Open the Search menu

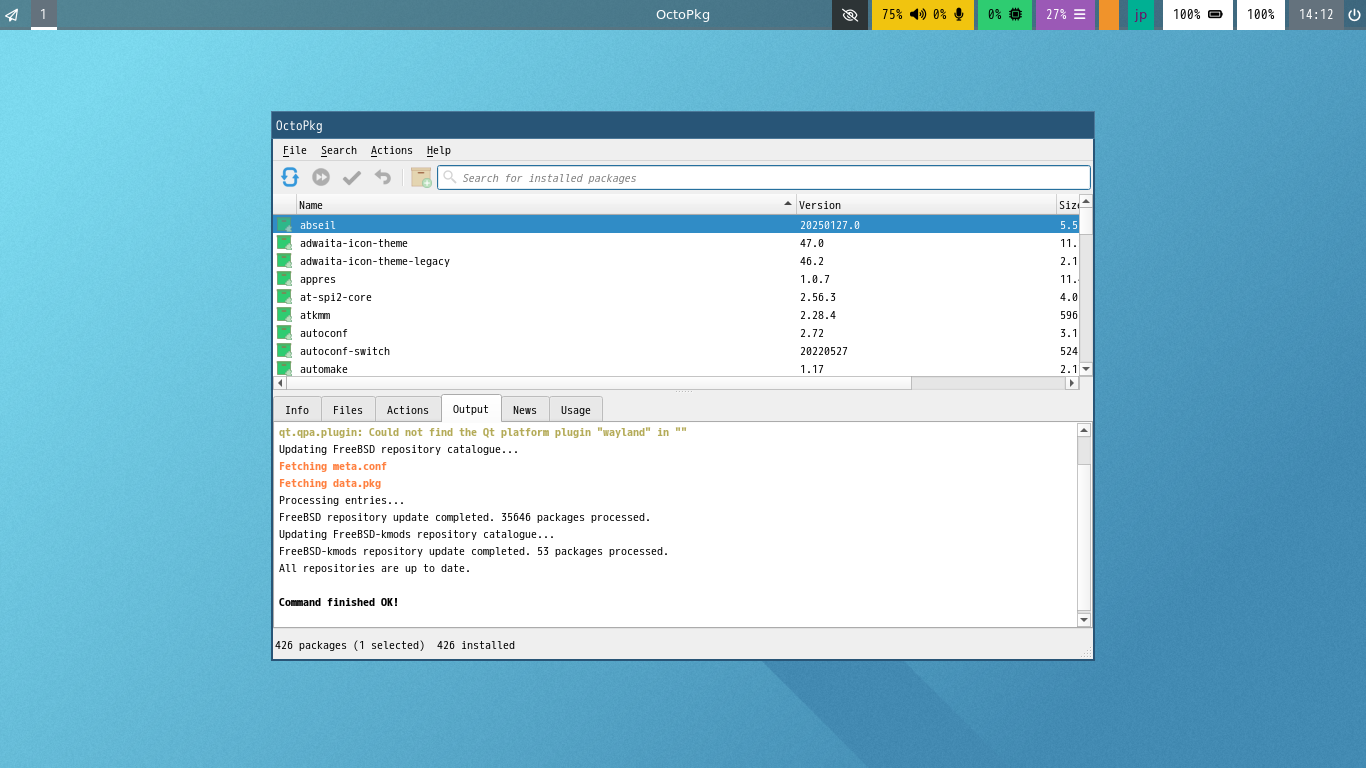point(338,150)
